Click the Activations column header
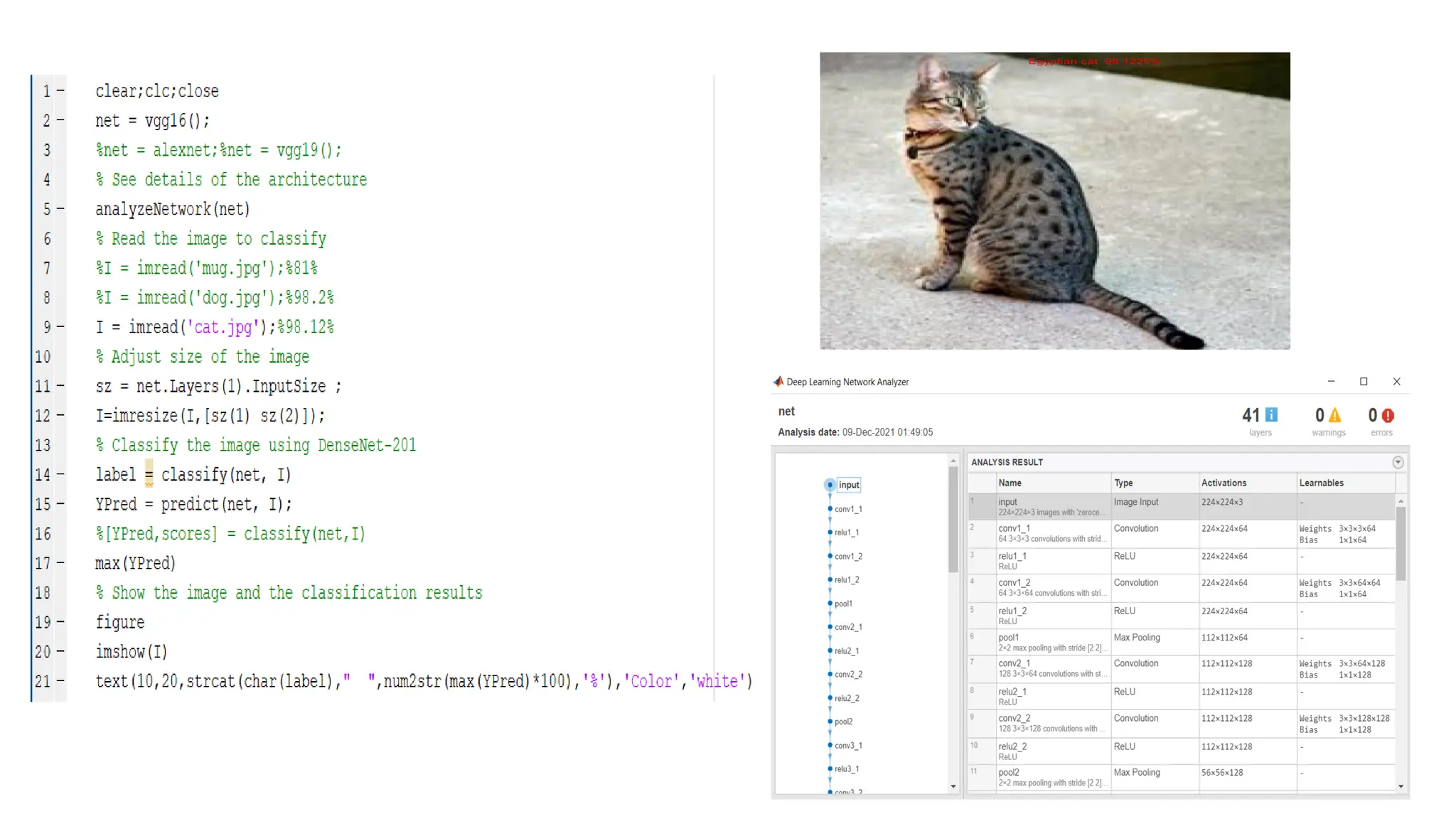This screenshot has height=819, width=1456. point(1223,483)
